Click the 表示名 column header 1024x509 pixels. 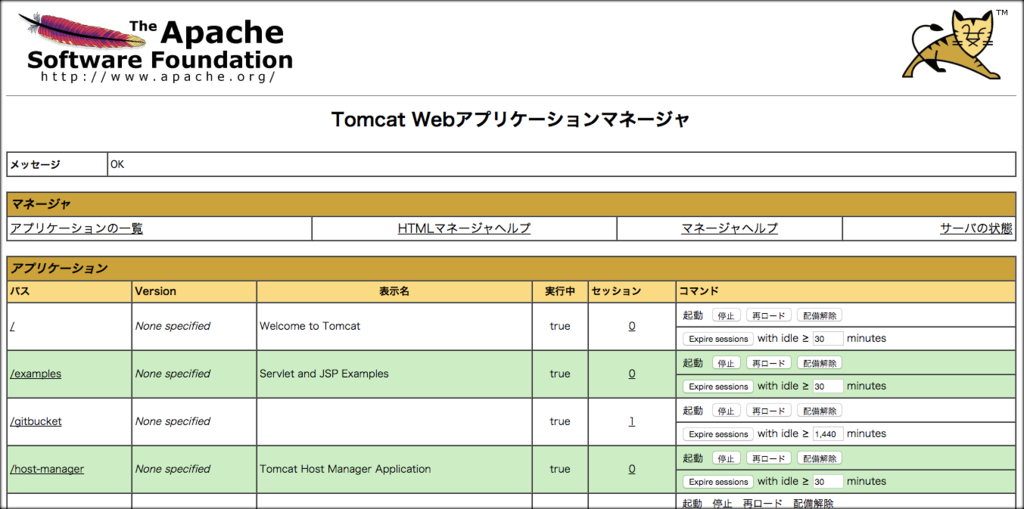[394, 291]
